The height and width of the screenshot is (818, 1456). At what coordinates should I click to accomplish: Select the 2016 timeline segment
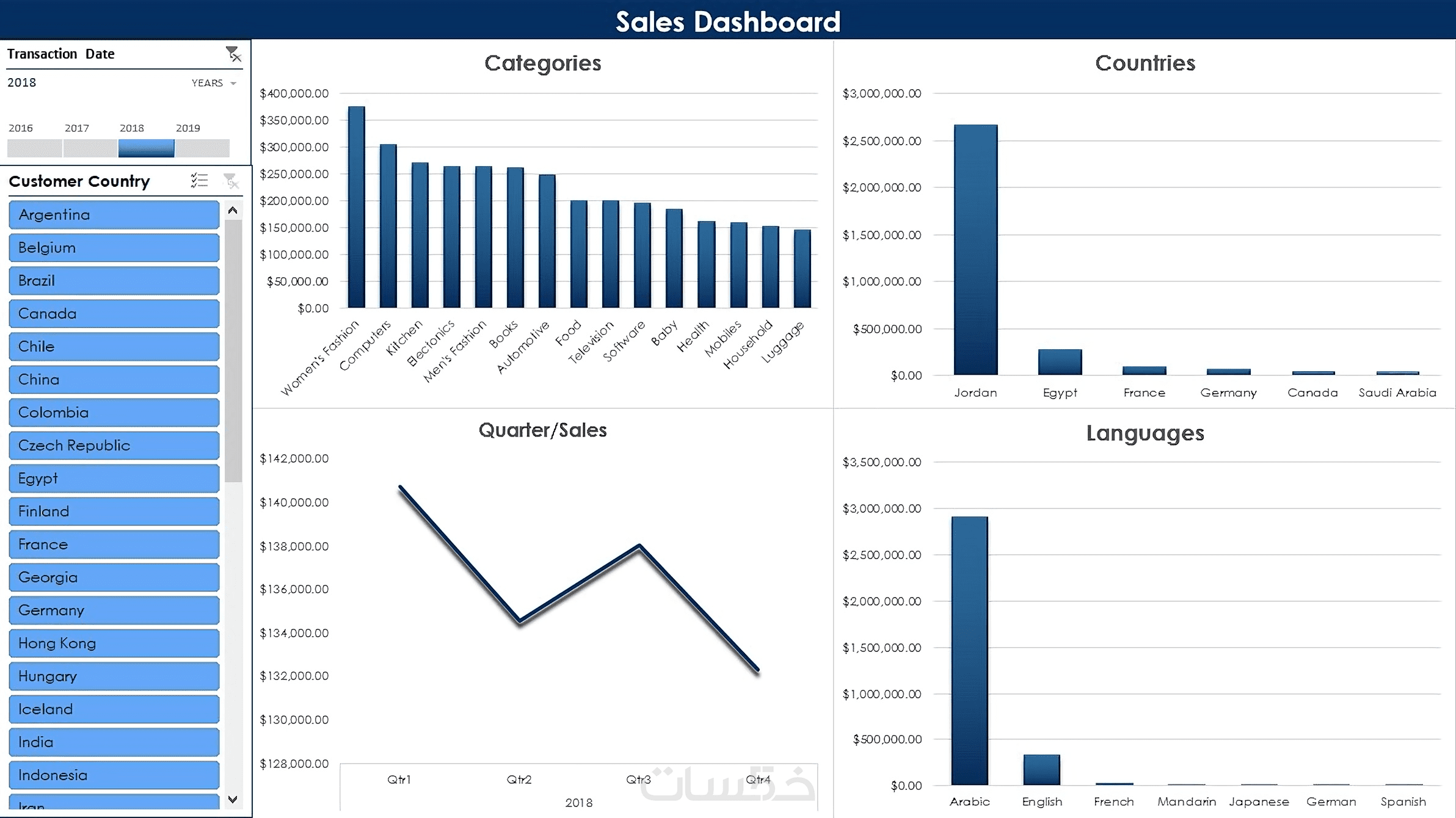point(34,148)
